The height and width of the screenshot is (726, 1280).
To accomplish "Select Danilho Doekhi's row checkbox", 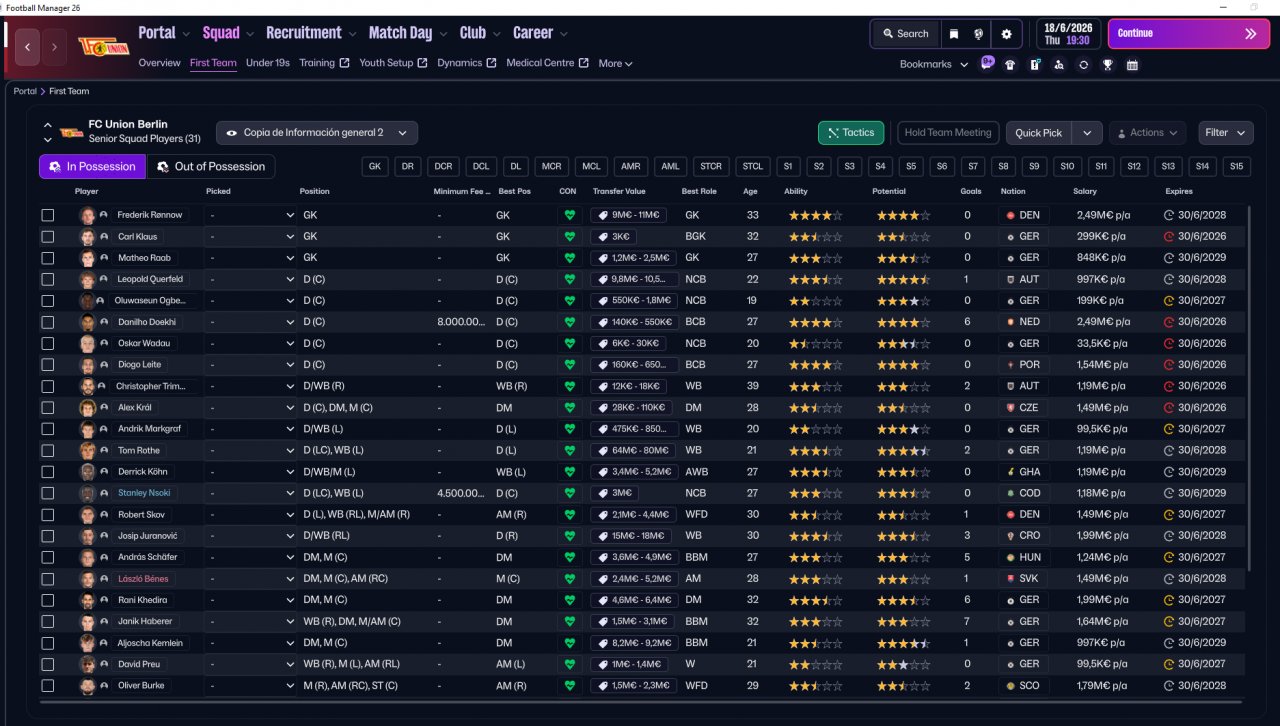I will [x=48, y=322].
